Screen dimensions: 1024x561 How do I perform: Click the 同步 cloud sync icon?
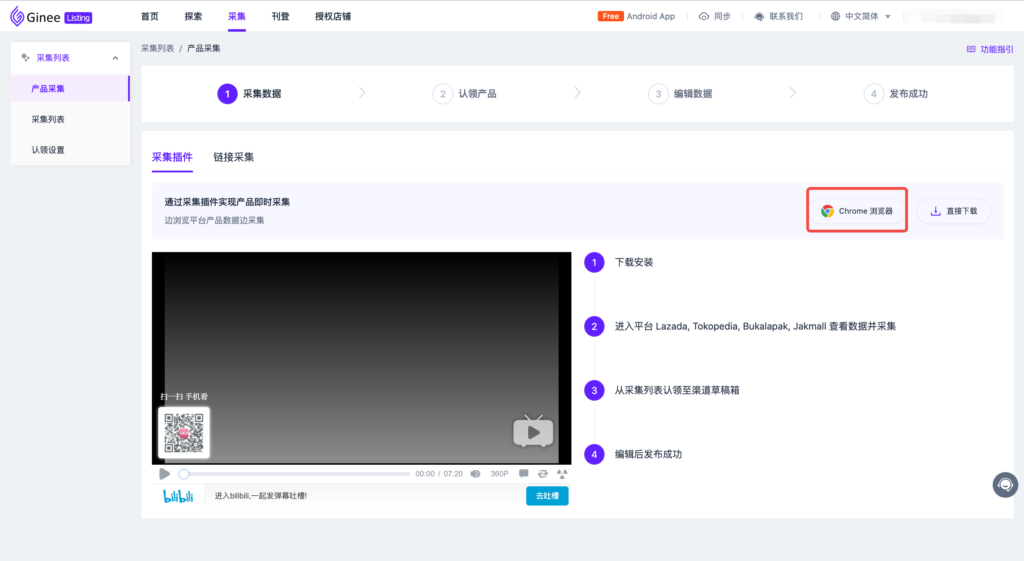(x=703, y=16)
